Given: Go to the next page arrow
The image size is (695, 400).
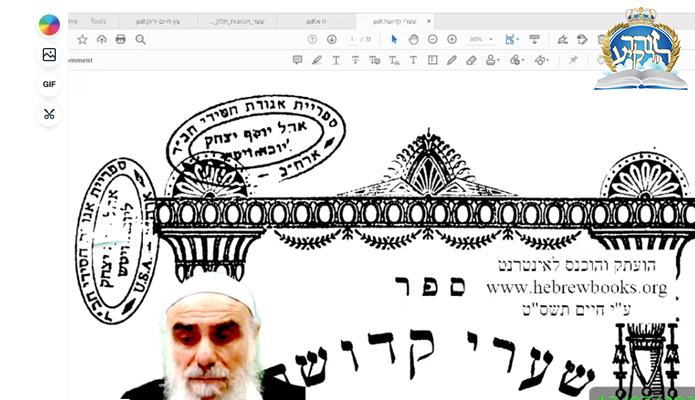Looking at the screenshot, I should [332, 39].
